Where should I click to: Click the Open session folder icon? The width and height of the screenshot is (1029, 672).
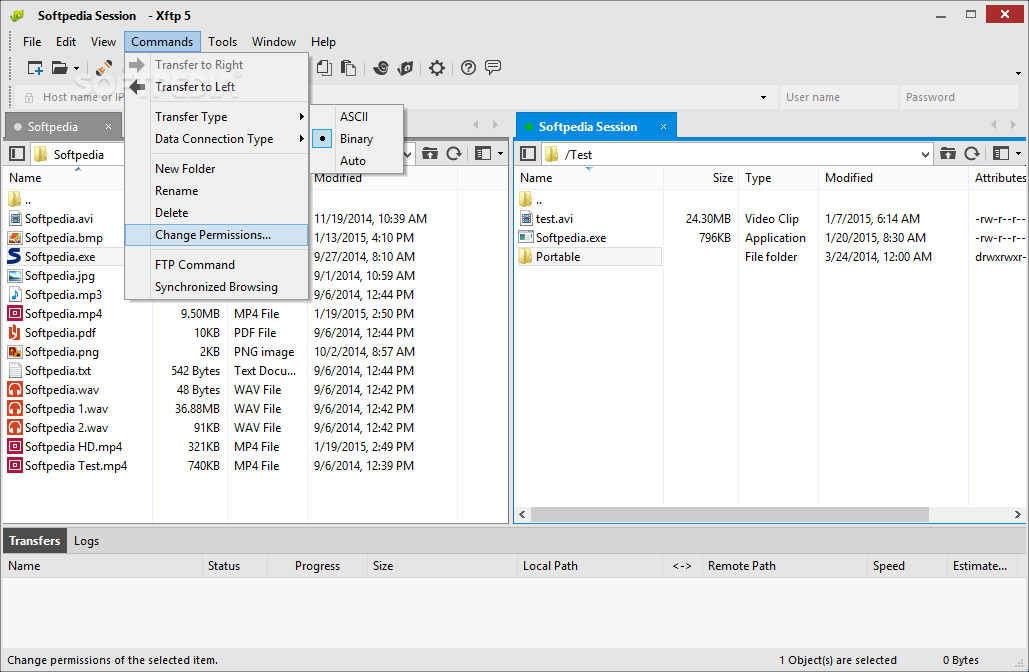(x=60, y=68)
